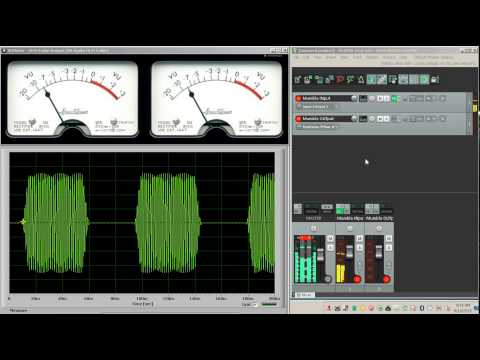
Task: Solo Mumble Input mixer strip
Action: point(360,248)
